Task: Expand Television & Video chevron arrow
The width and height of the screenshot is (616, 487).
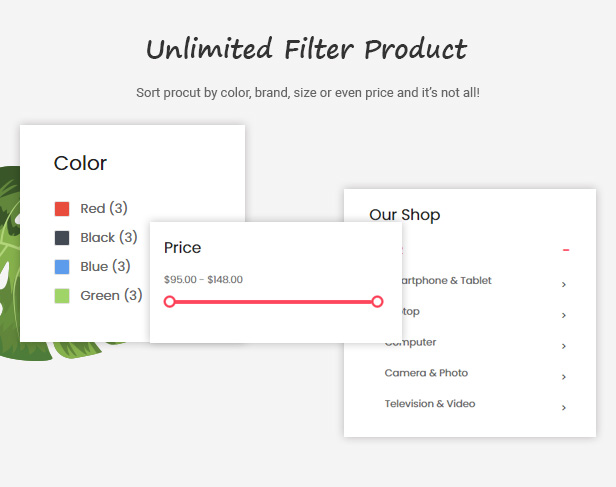Action: pos(564,408)
